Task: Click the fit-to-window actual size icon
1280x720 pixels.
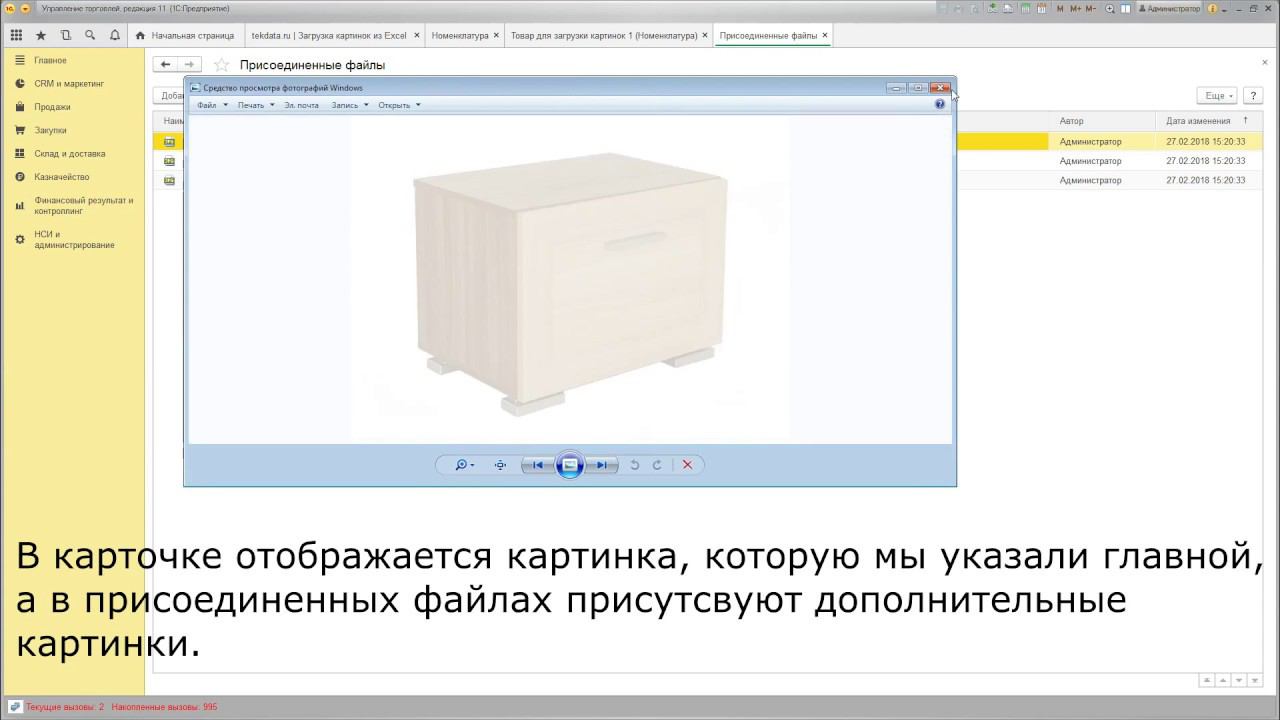Action: point(500,465)
